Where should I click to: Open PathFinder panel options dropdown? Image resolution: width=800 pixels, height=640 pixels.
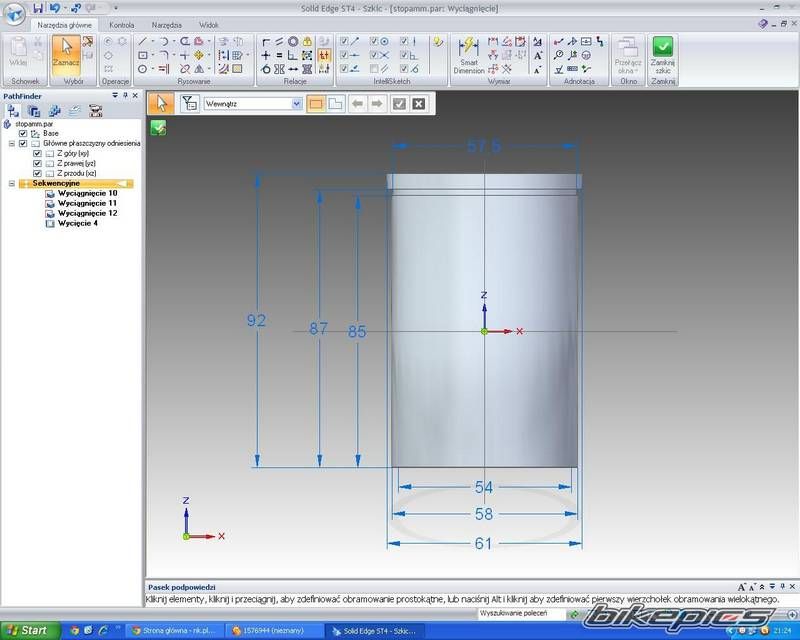[x=115, y=95]
